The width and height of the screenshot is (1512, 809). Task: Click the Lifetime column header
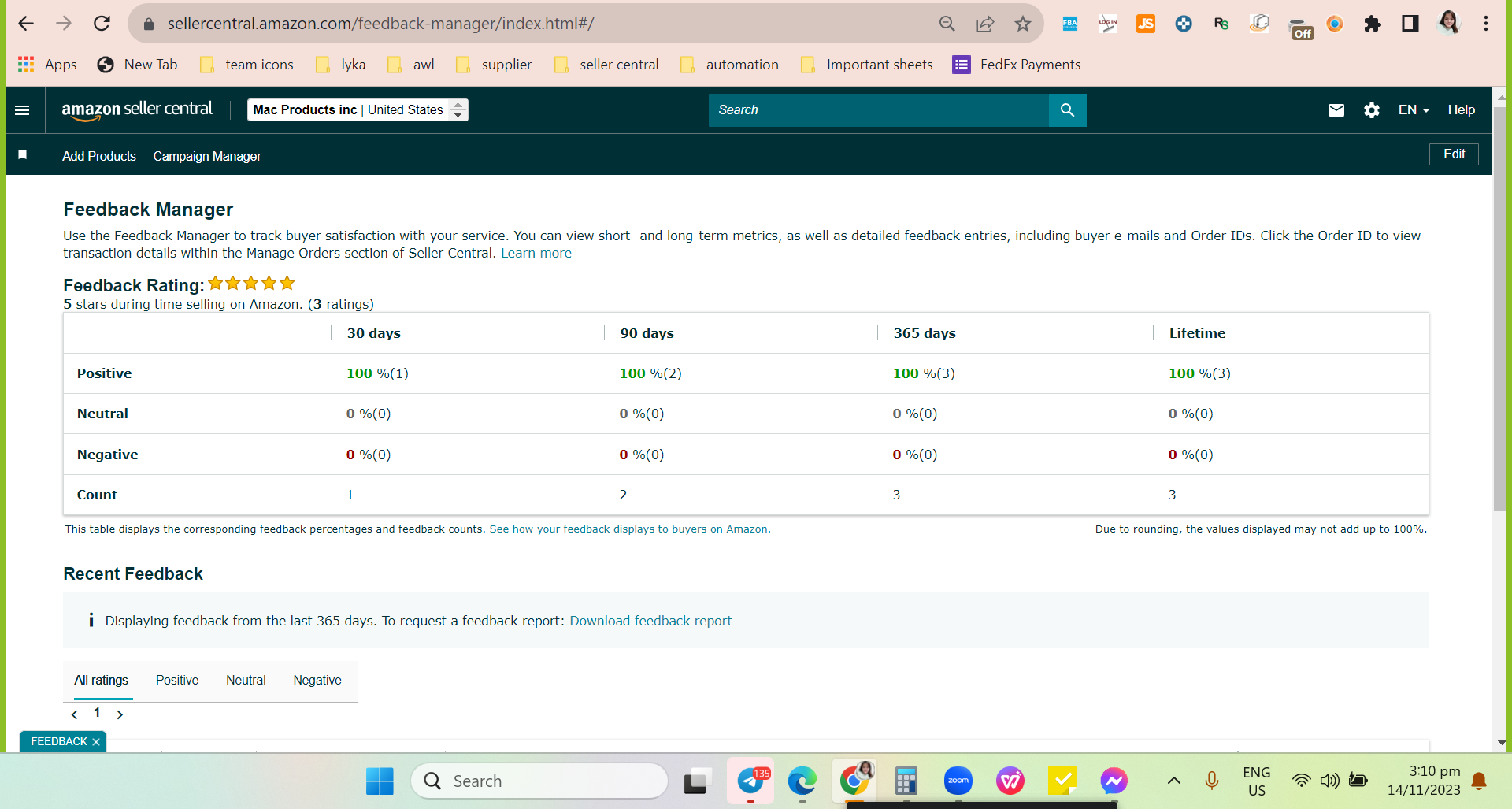1197,333
